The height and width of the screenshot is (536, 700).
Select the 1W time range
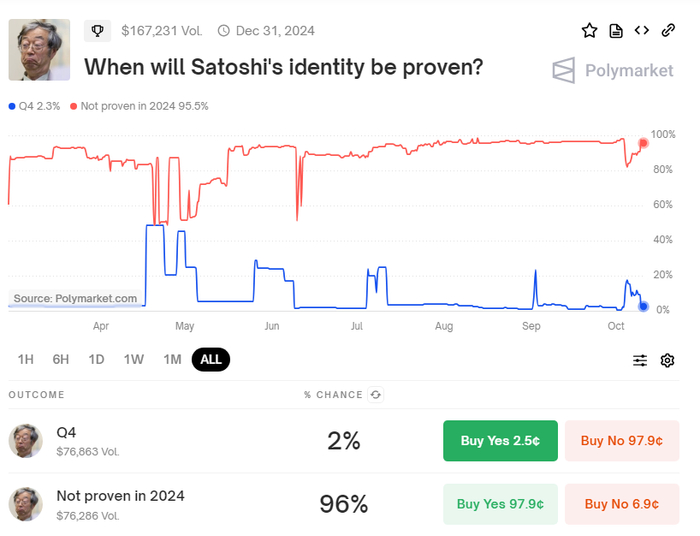pyautogui.click(x=134, y=360)
